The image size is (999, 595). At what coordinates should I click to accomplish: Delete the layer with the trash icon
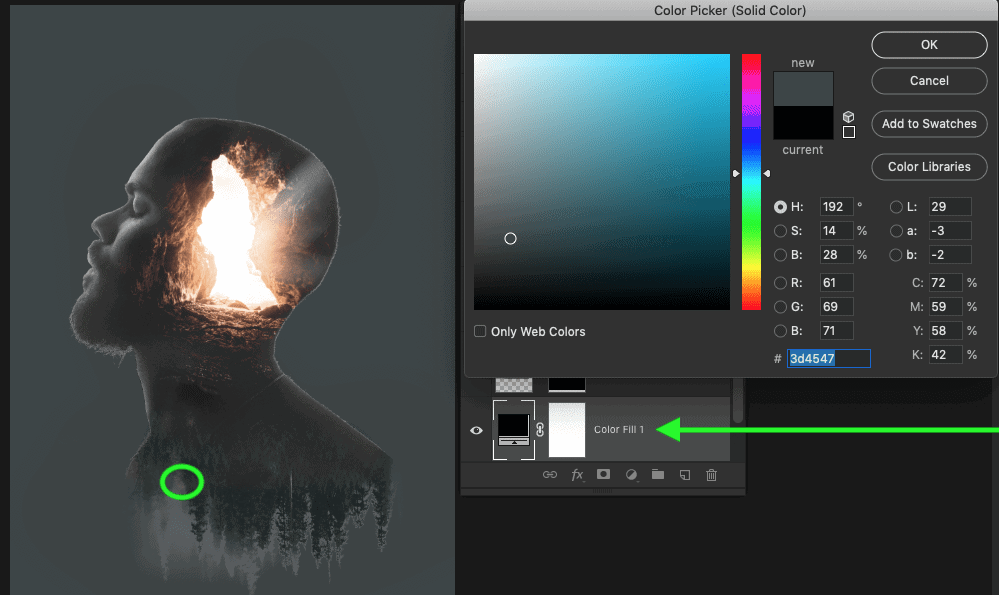(711, 475)
